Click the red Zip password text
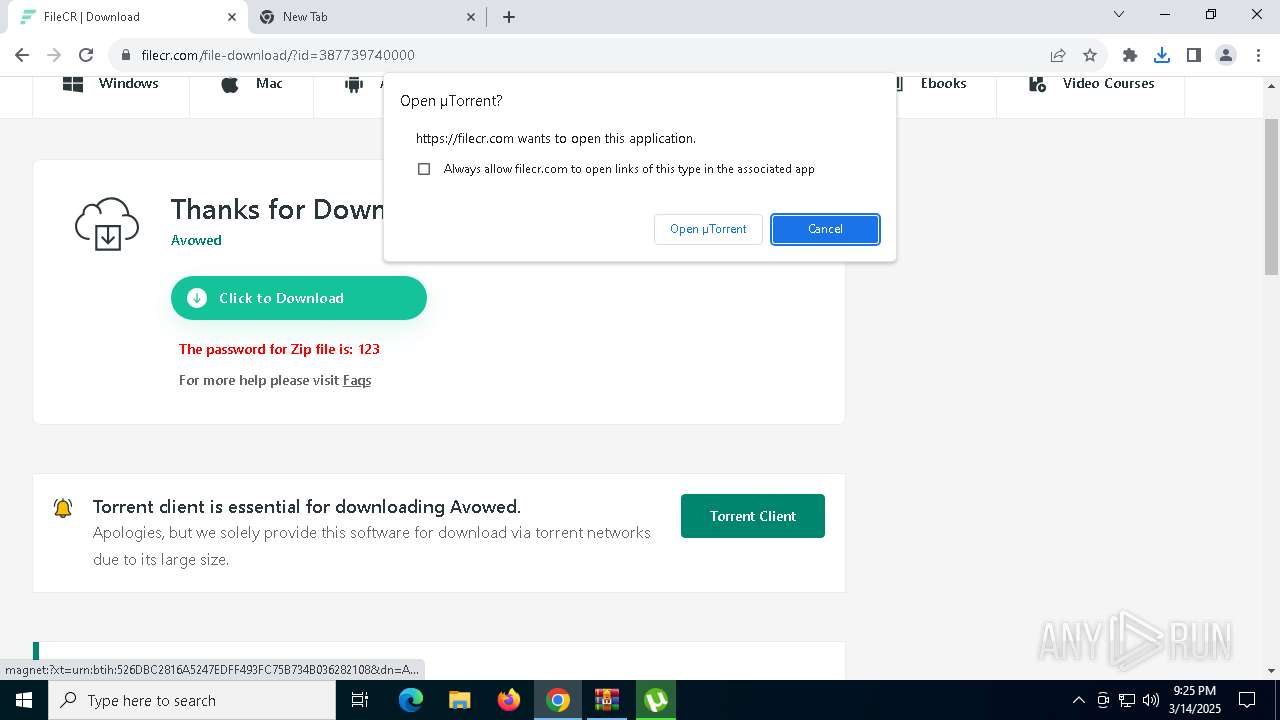Screen dimensions: 1280x720 pyautogui.click(x=279, y=349)
